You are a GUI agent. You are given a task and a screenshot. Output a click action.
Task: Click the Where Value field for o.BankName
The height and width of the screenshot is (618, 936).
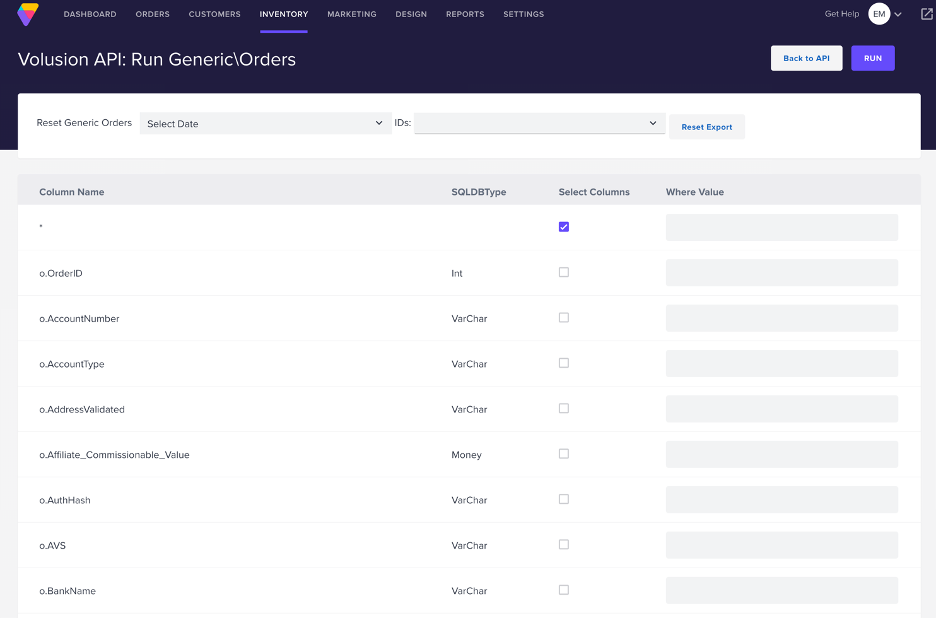pyautogui.click(x=781, y=591)
